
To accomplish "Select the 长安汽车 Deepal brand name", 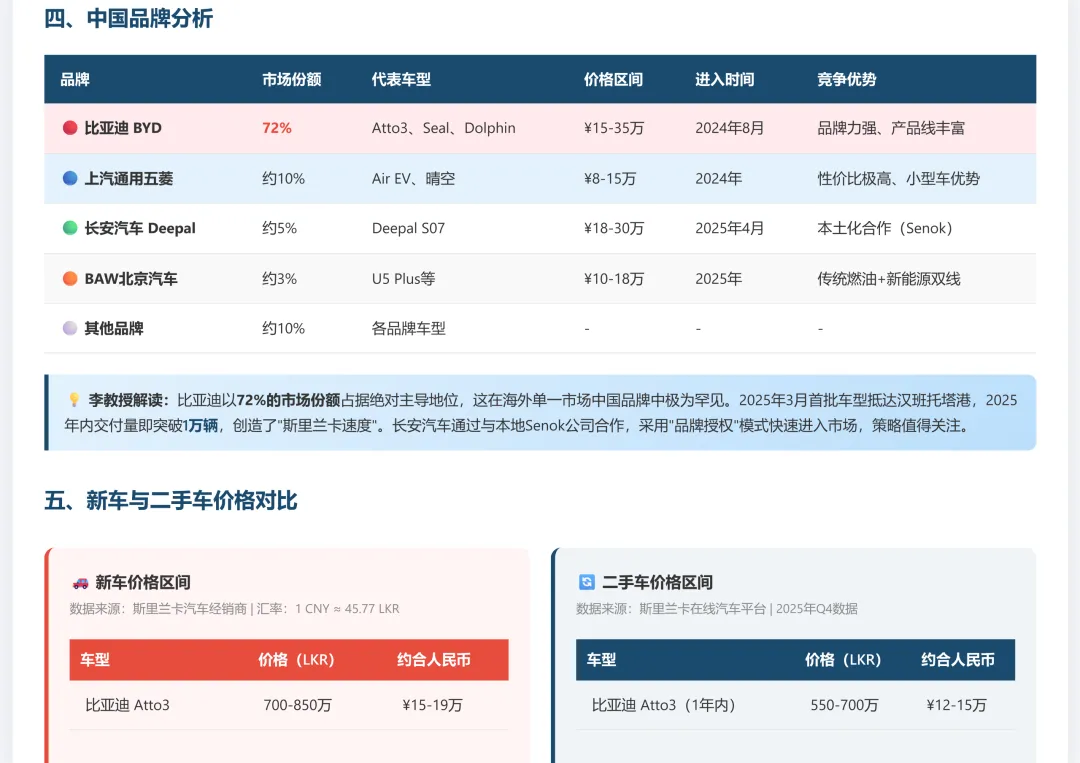I will click(140, 228).
